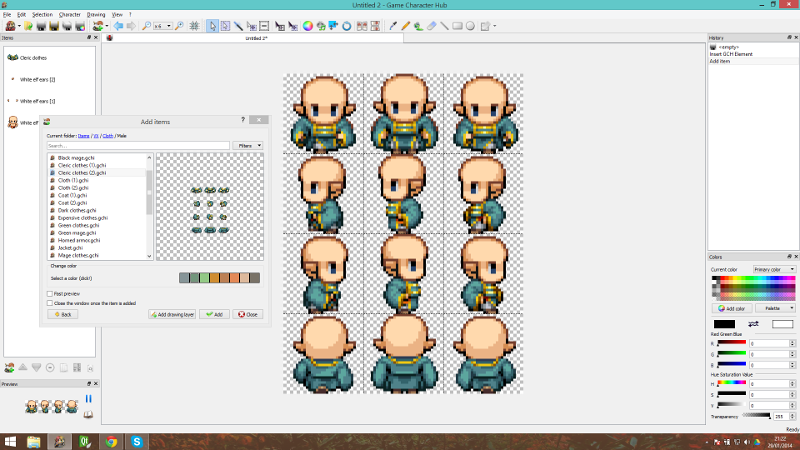
Task: Select the eraser tool
Action: tap(431, 26)
